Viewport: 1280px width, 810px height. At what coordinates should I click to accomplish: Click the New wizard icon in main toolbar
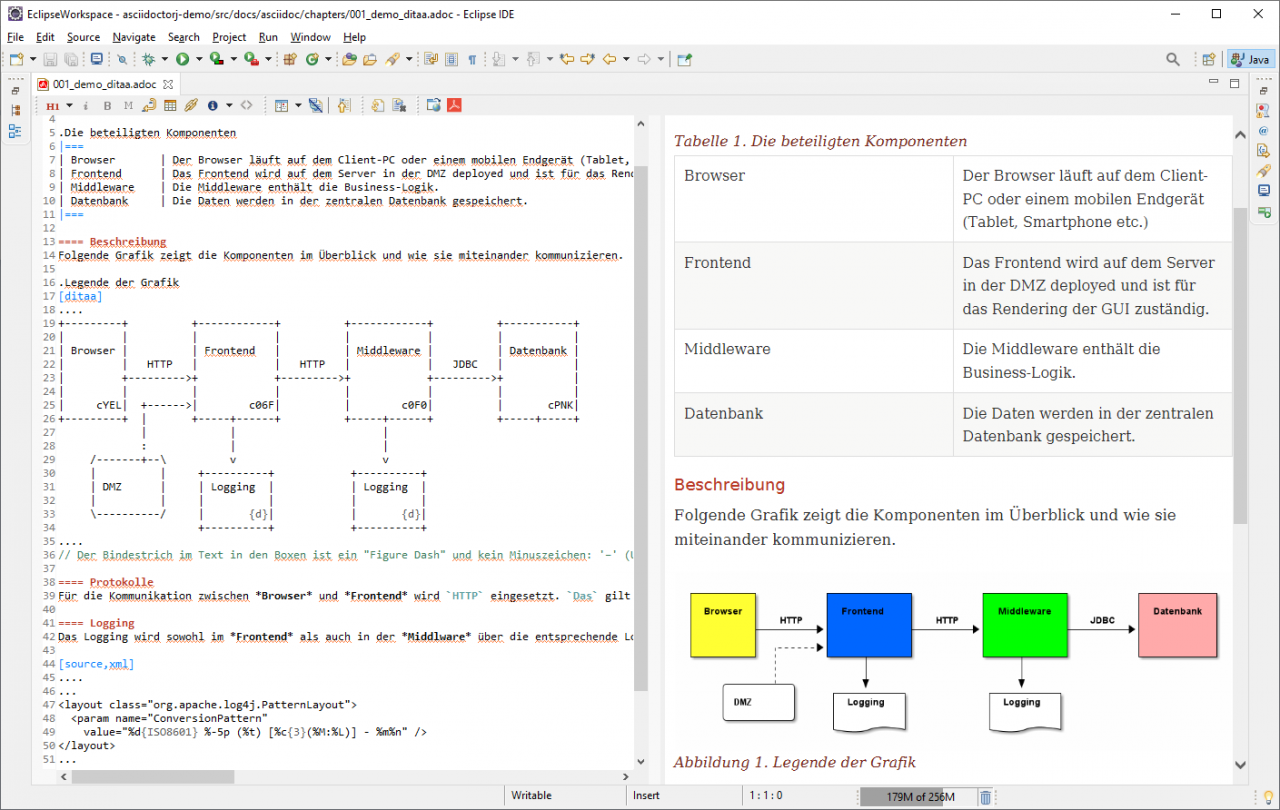coord(17,59)
